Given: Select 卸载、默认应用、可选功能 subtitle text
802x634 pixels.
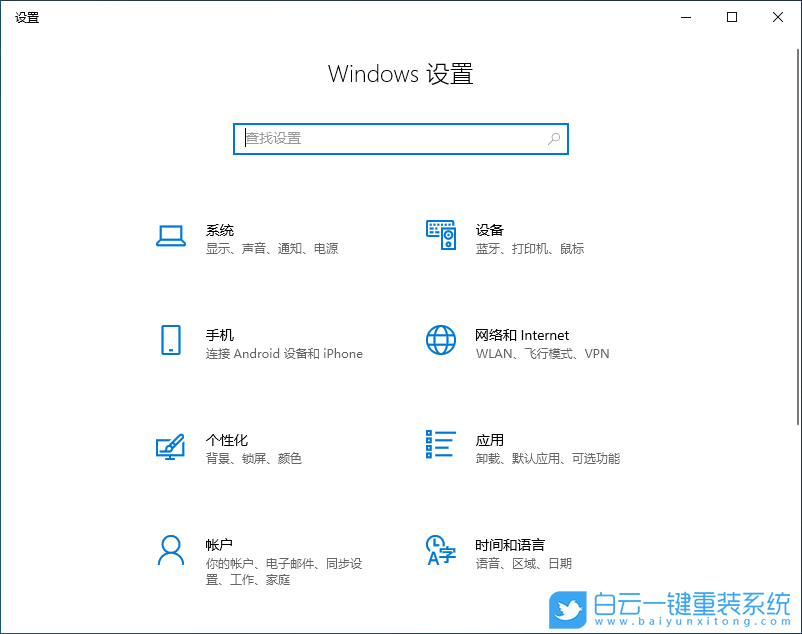Looking at the screenshot, I should [547, 458].
